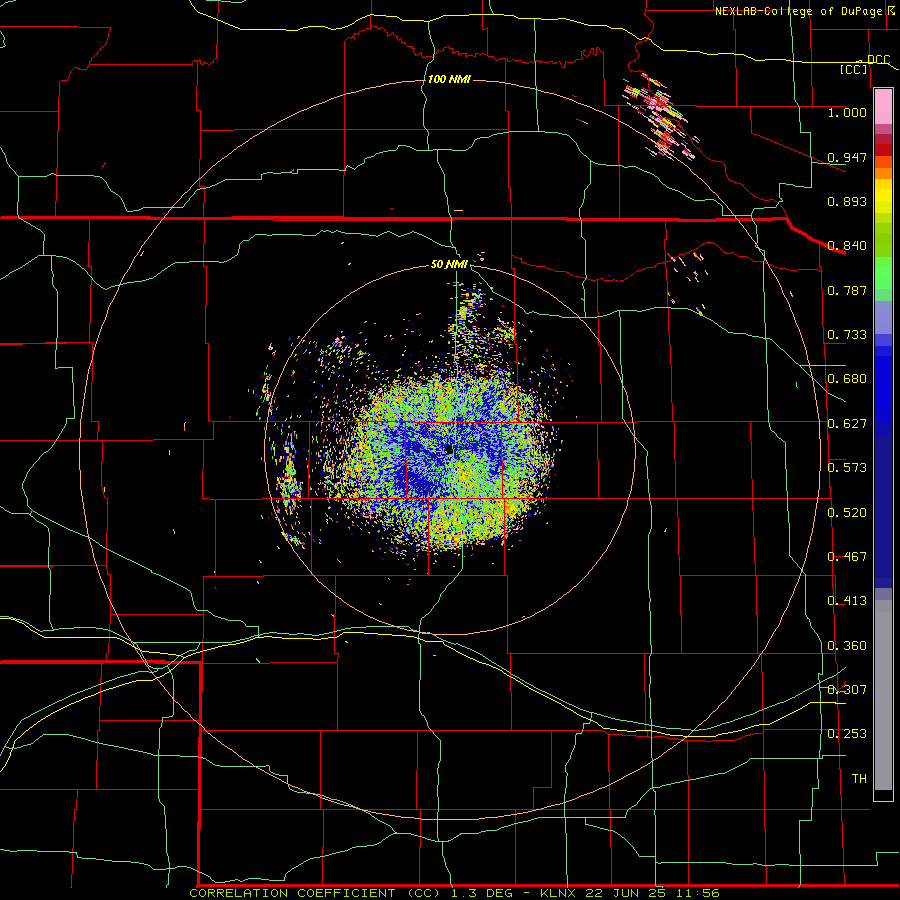Image resolution: width=900 pixels, height=900 pixels.
Task: Click the 0.307 scale value
Action: click(847, 689)
